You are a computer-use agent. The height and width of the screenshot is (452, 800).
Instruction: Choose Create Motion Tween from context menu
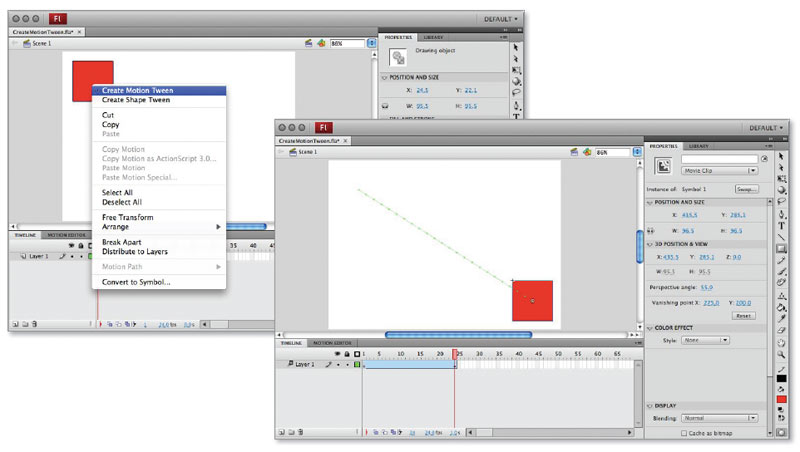(x=136, y=90)
